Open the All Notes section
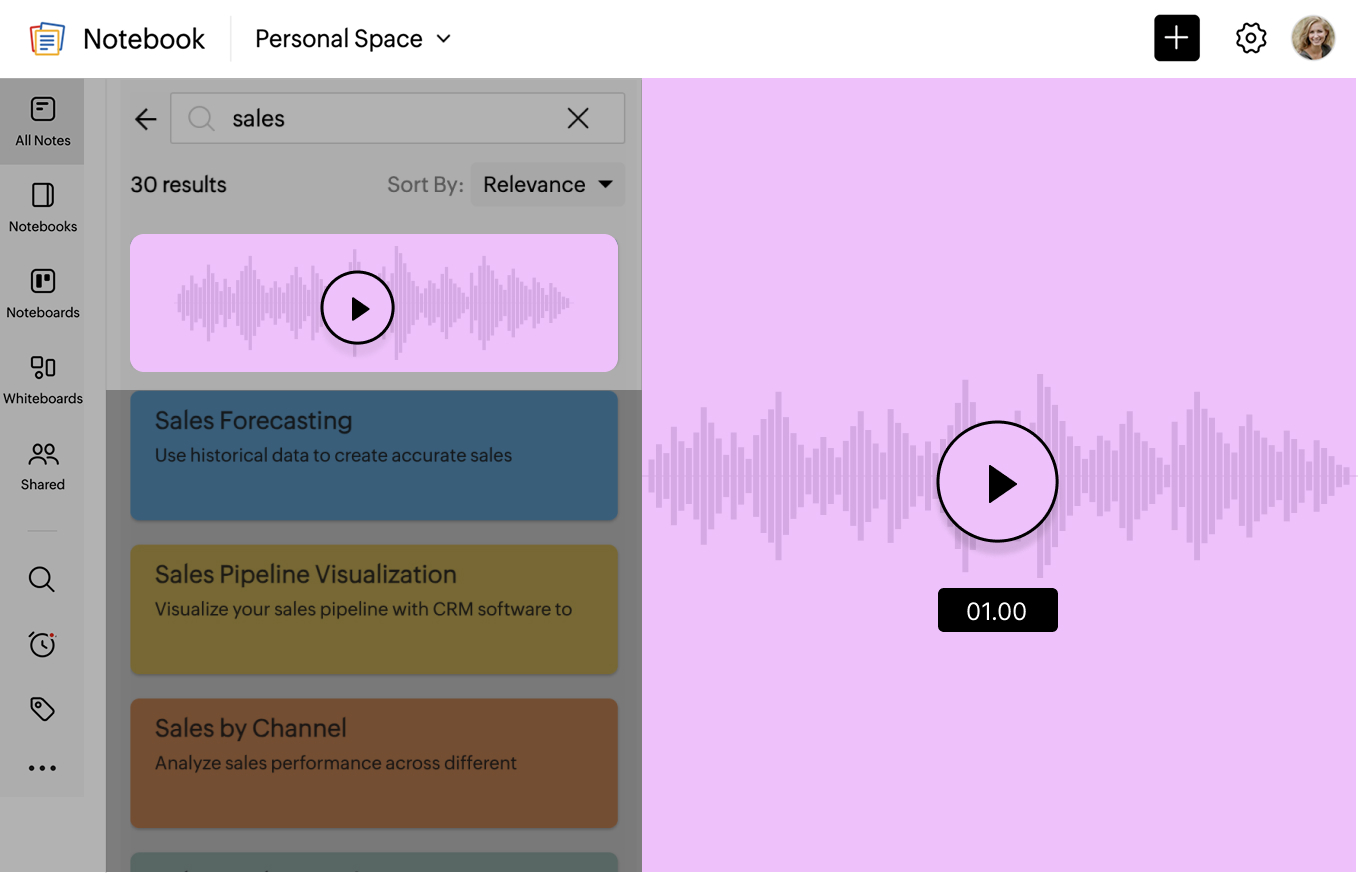The image size is (1358, 873). tap(42, 121)
